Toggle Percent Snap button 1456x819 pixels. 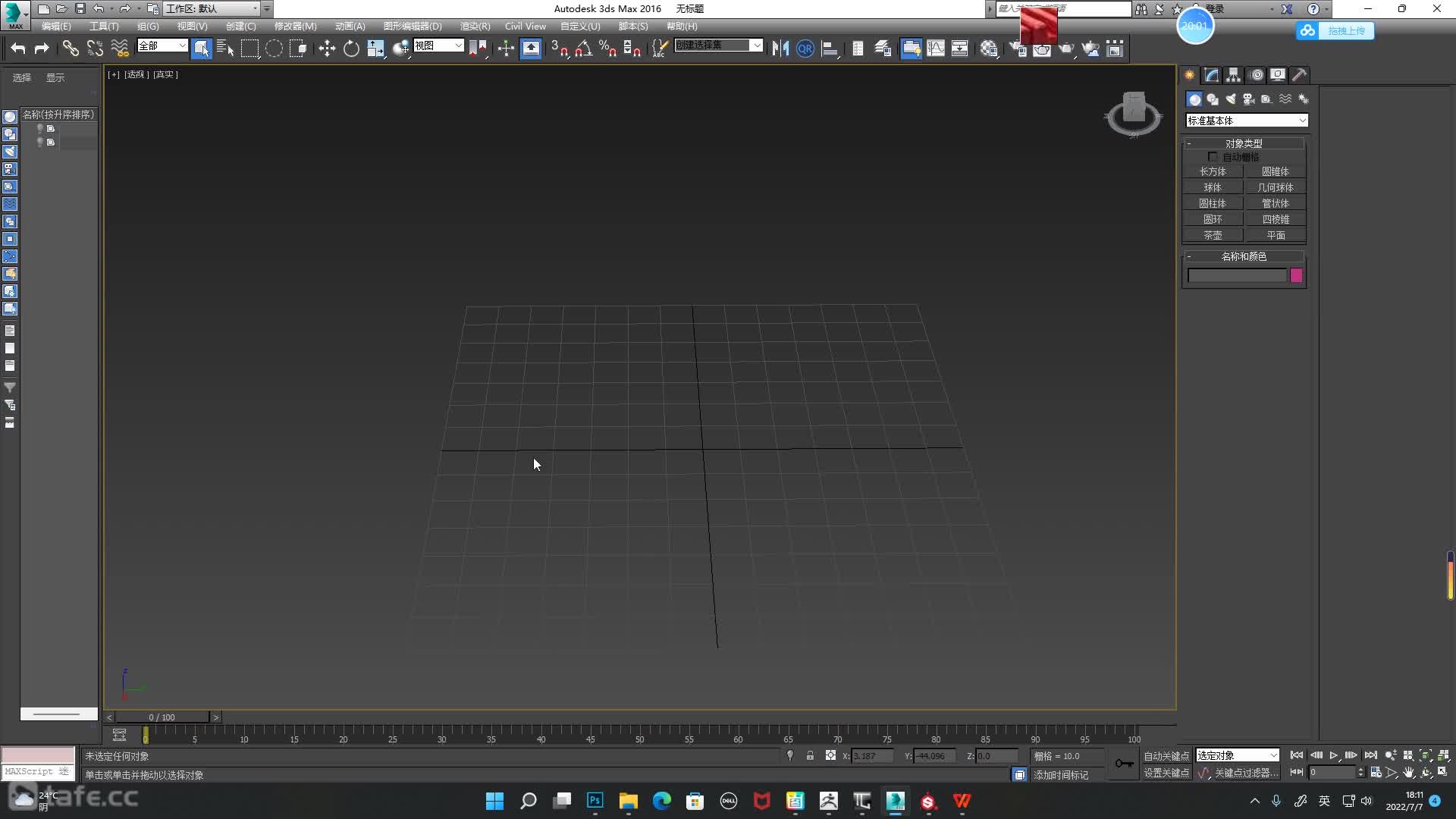[x=607, y=49]
